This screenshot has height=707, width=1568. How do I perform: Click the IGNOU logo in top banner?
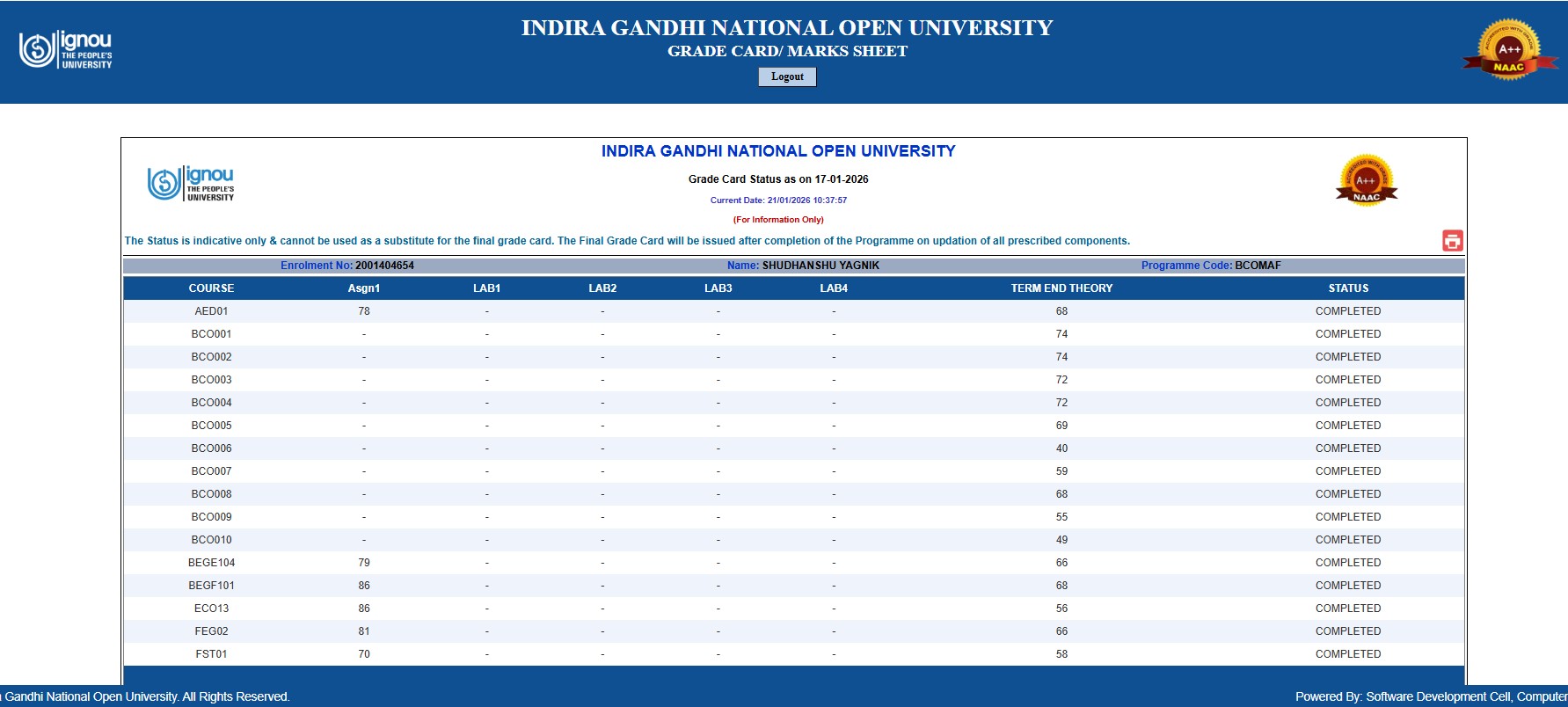(x=66, y=50)
